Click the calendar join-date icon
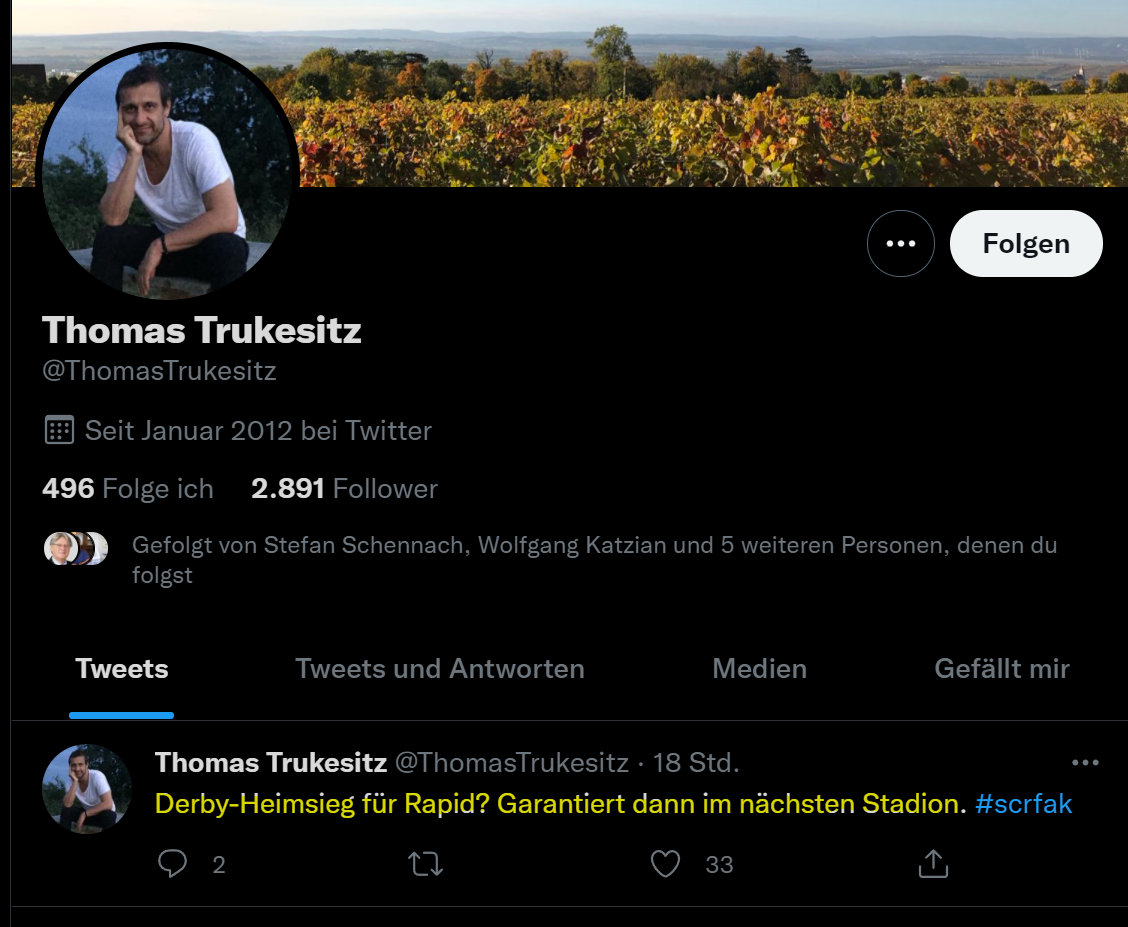The image size is (1128, 927). [x=59, y=430]
